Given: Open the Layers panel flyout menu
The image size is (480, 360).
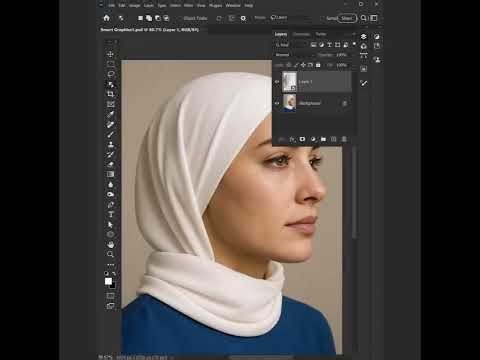Looking at the screenshot, I should 354,34.
